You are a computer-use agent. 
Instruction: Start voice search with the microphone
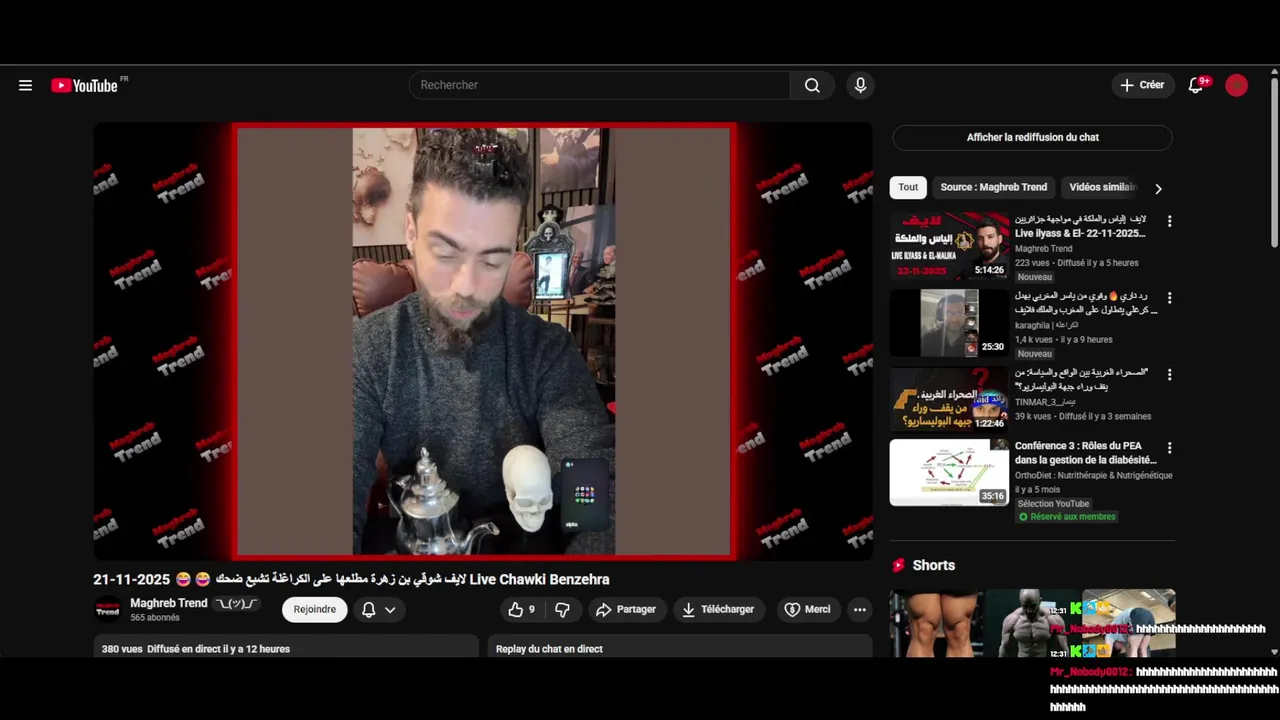860,86
